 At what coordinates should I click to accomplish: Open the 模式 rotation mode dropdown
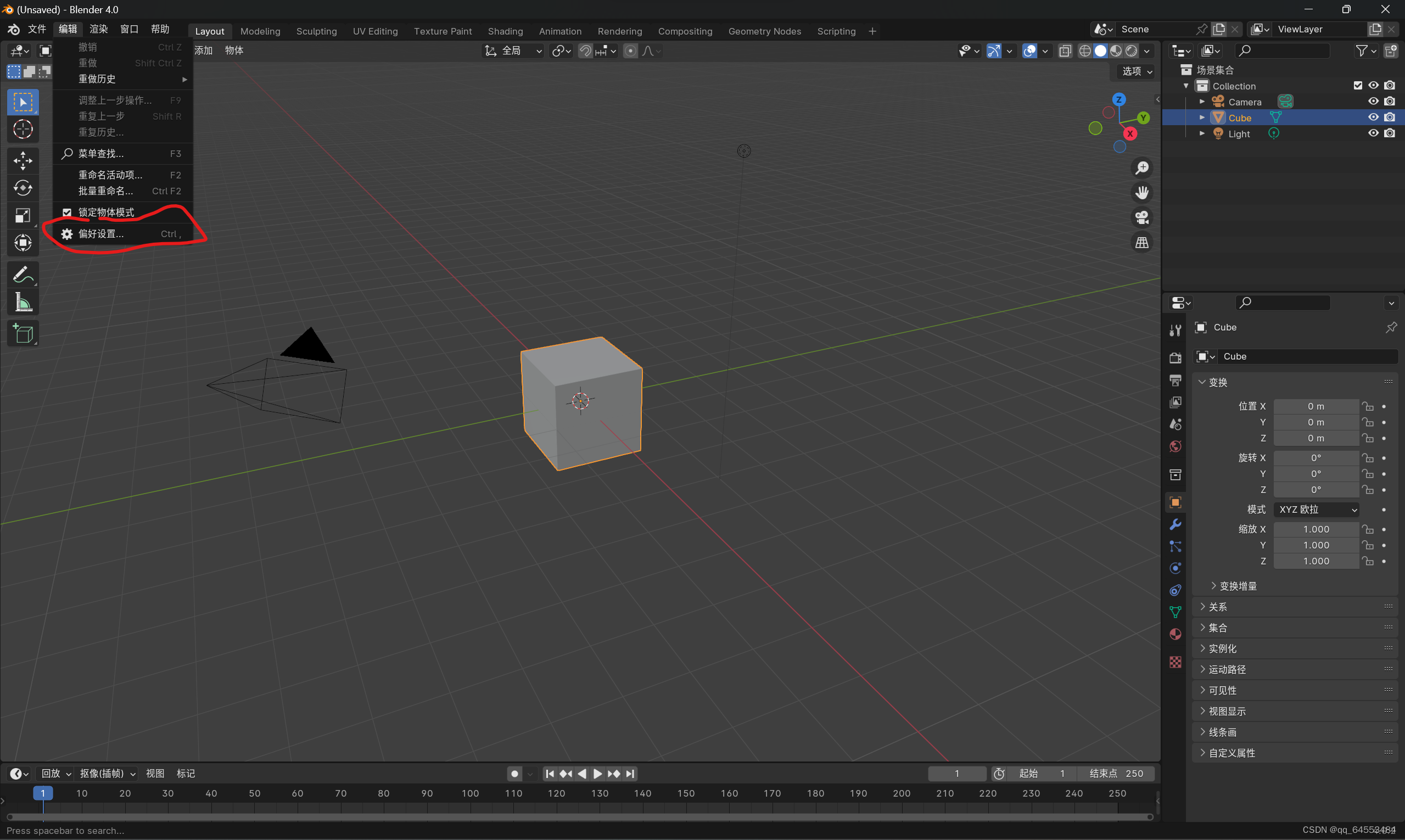[1316, 509]
